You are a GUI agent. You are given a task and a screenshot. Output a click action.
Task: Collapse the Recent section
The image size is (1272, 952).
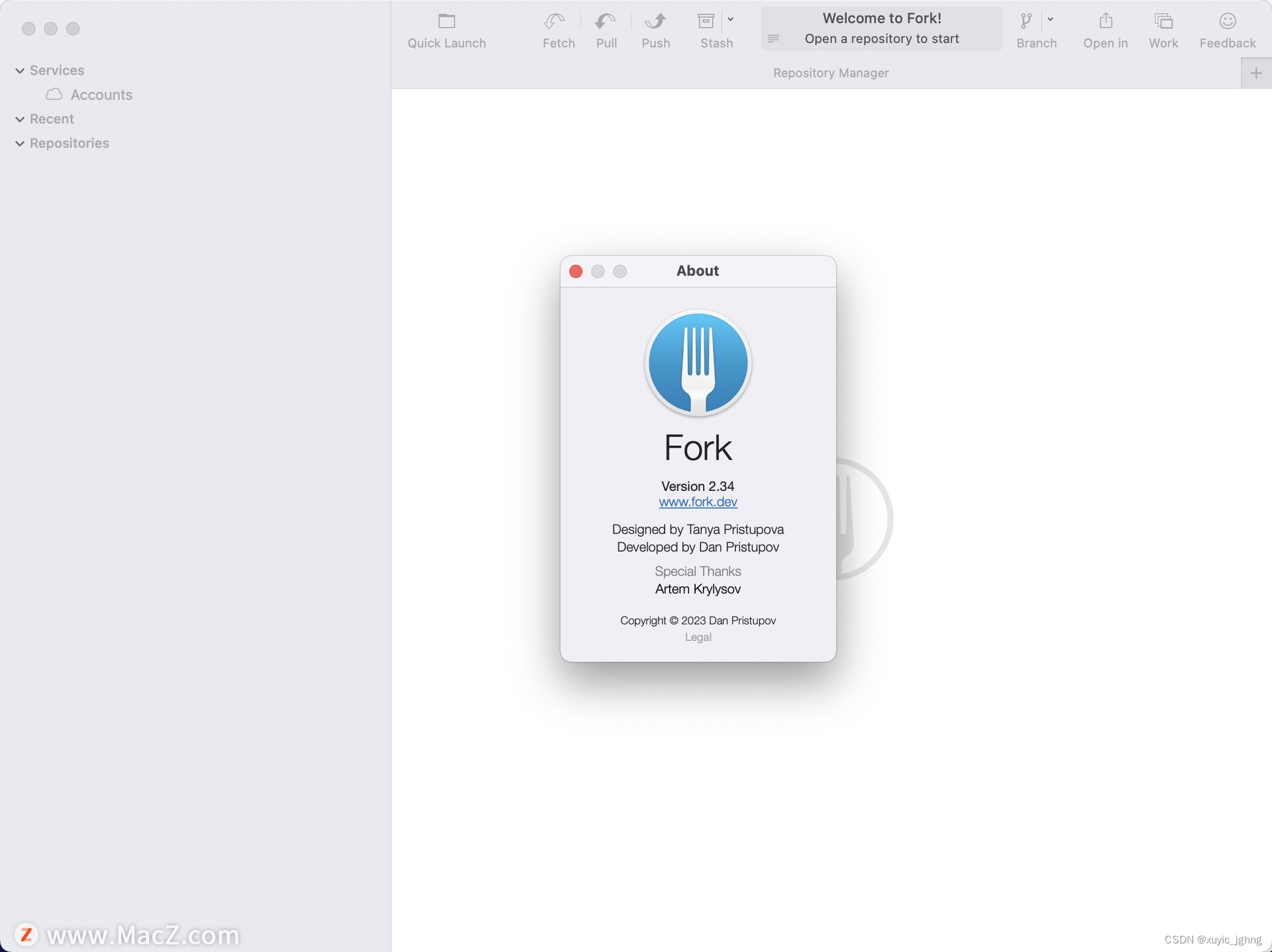coord(19,119)
